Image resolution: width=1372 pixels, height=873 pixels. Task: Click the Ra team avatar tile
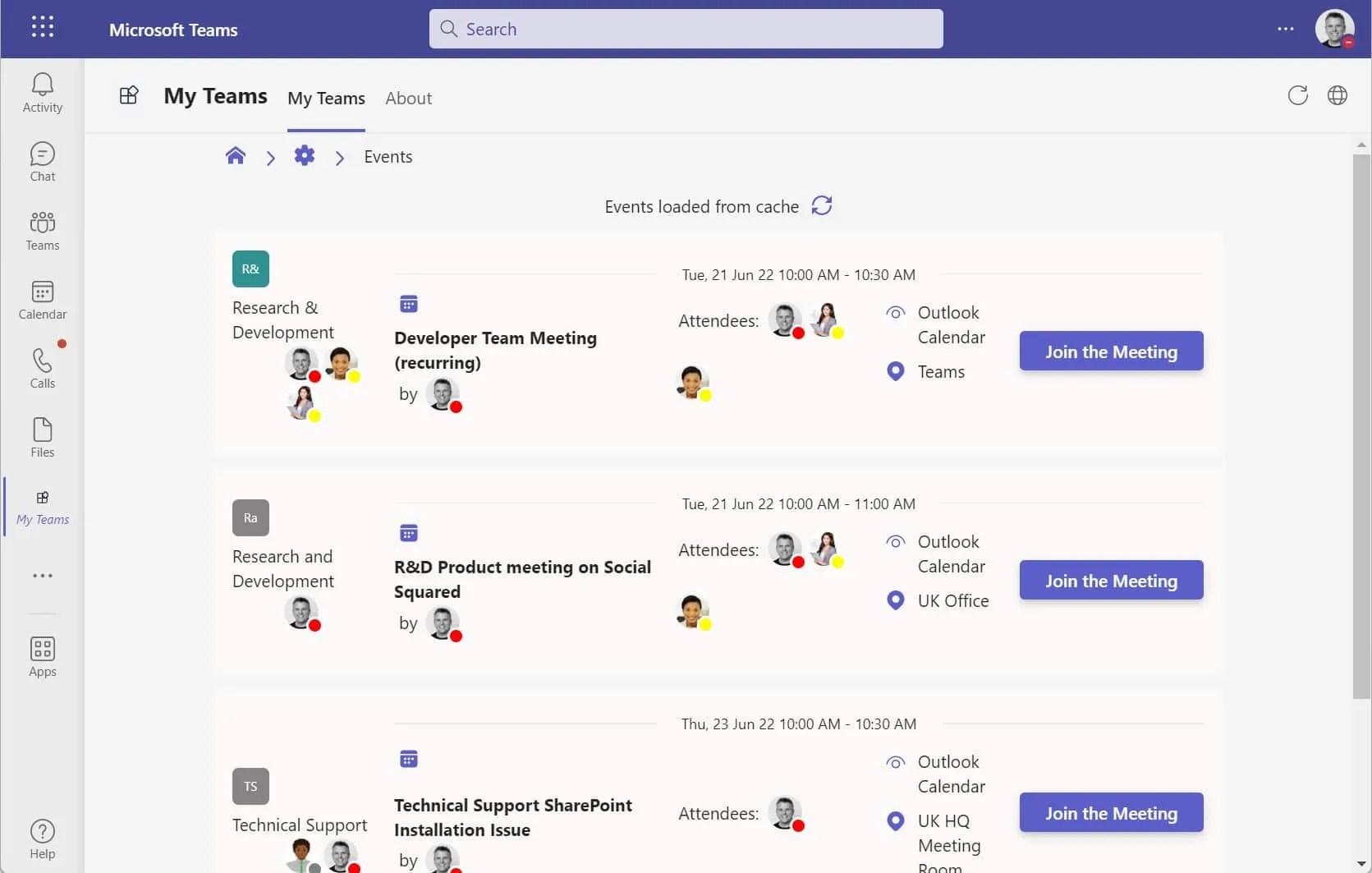pos(250,517)
